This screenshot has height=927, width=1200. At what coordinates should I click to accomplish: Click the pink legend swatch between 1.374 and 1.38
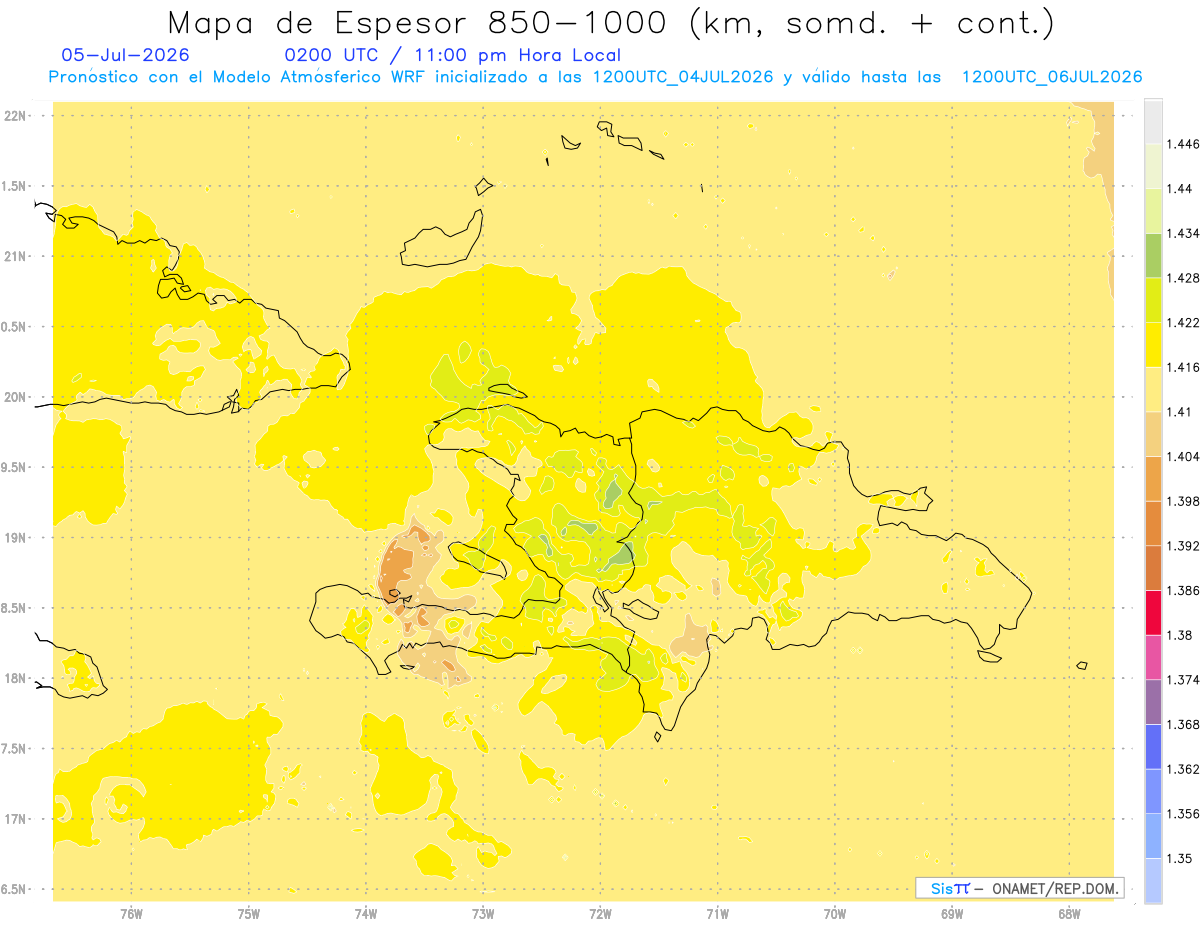pos(1153,658)
